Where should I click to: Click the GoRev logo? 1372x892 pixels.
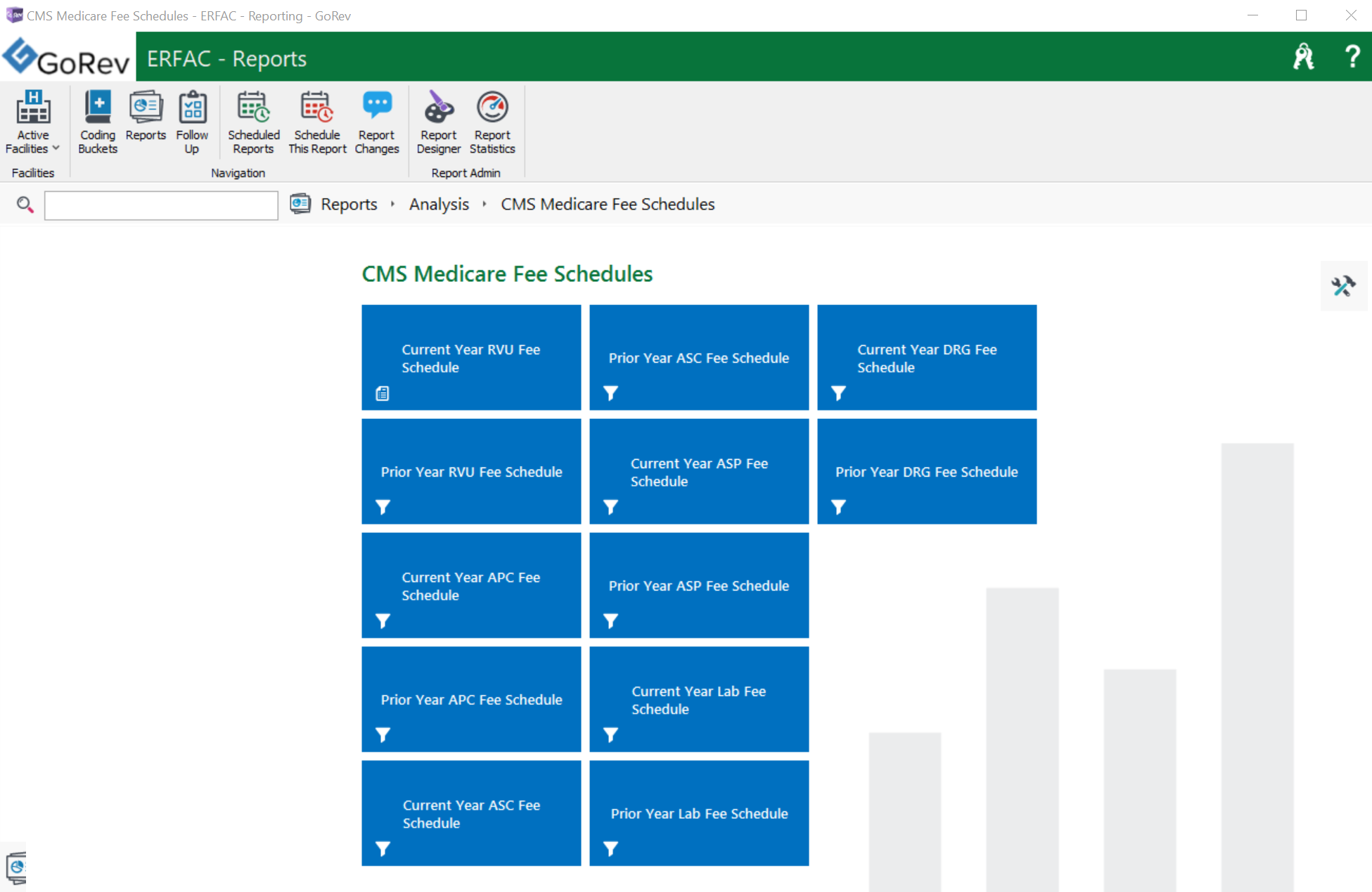coord(68,57)
